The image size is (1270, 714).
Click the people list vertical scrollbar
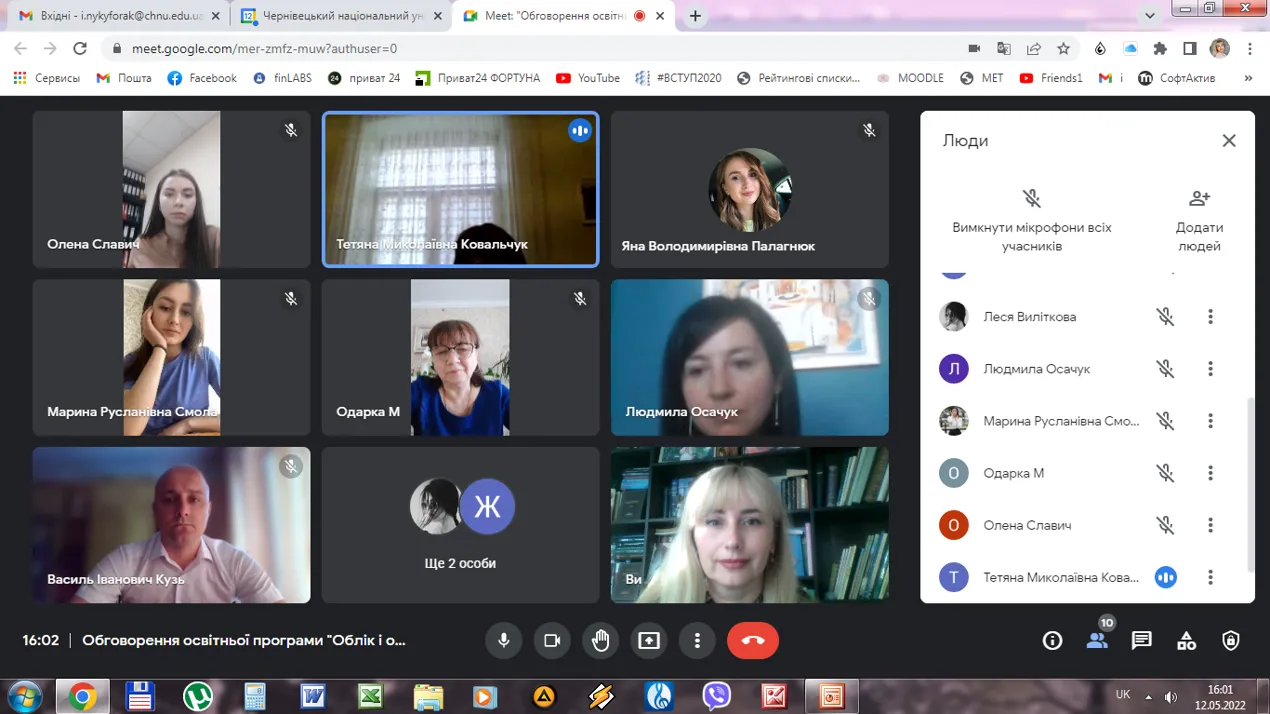(x=1250, y=480)
